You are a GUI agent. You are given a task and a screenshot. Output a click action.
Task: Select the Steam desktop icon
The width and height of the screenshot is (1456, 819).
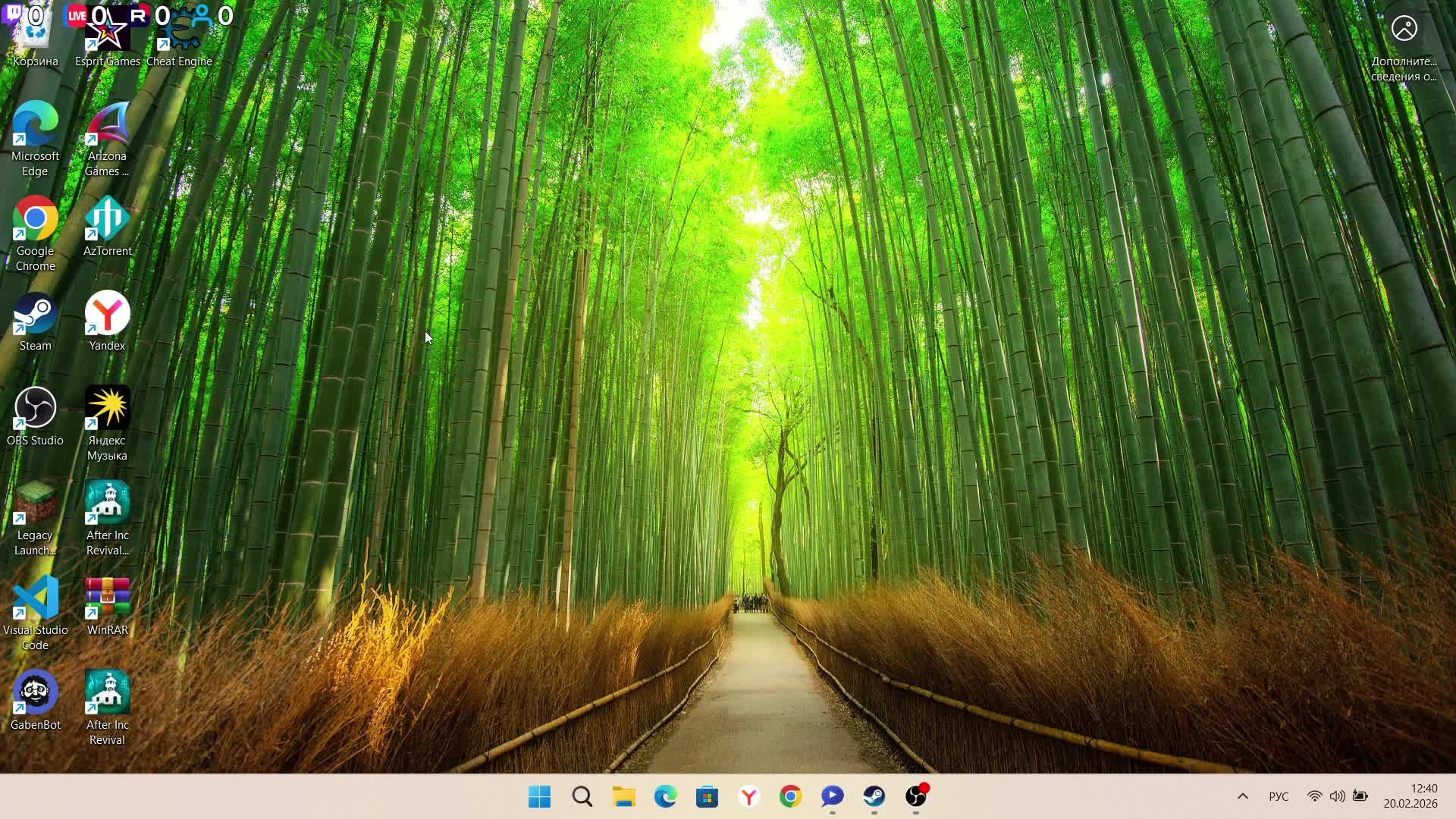35,315
